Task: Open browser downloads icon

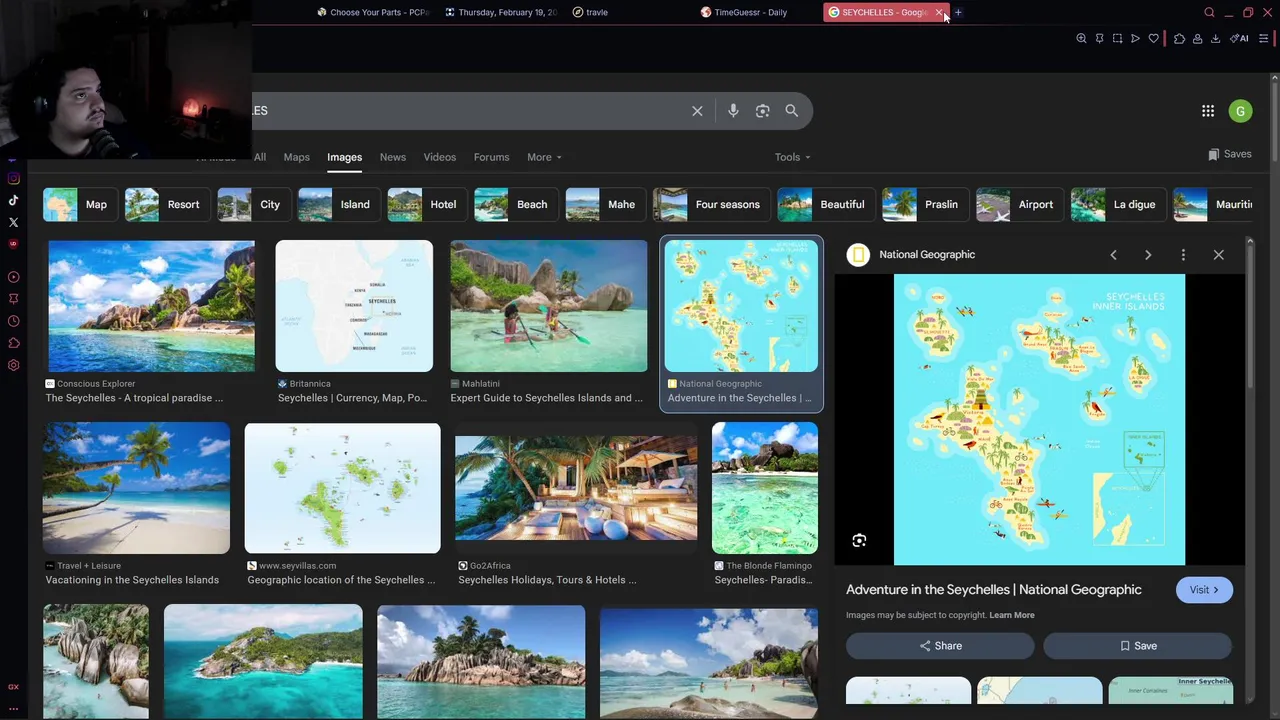Action: [x=1215, y=38]
